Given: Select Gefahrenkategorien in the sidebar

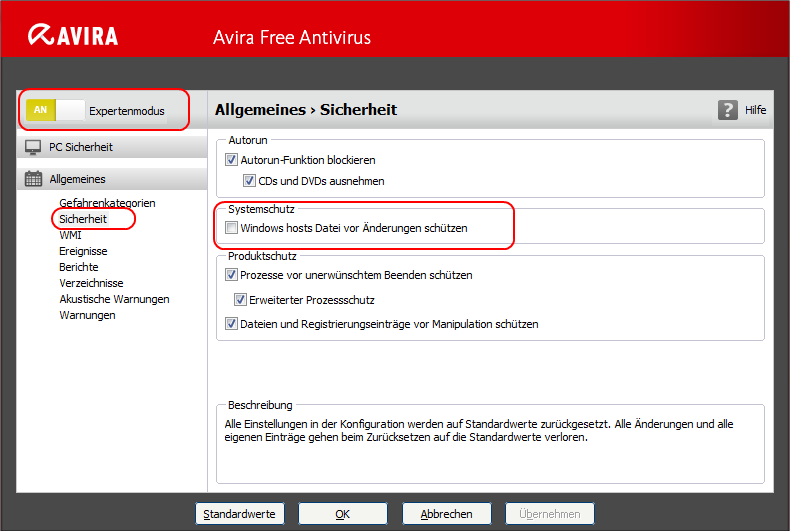Looking at the screenshot, I should click(107, 203).
